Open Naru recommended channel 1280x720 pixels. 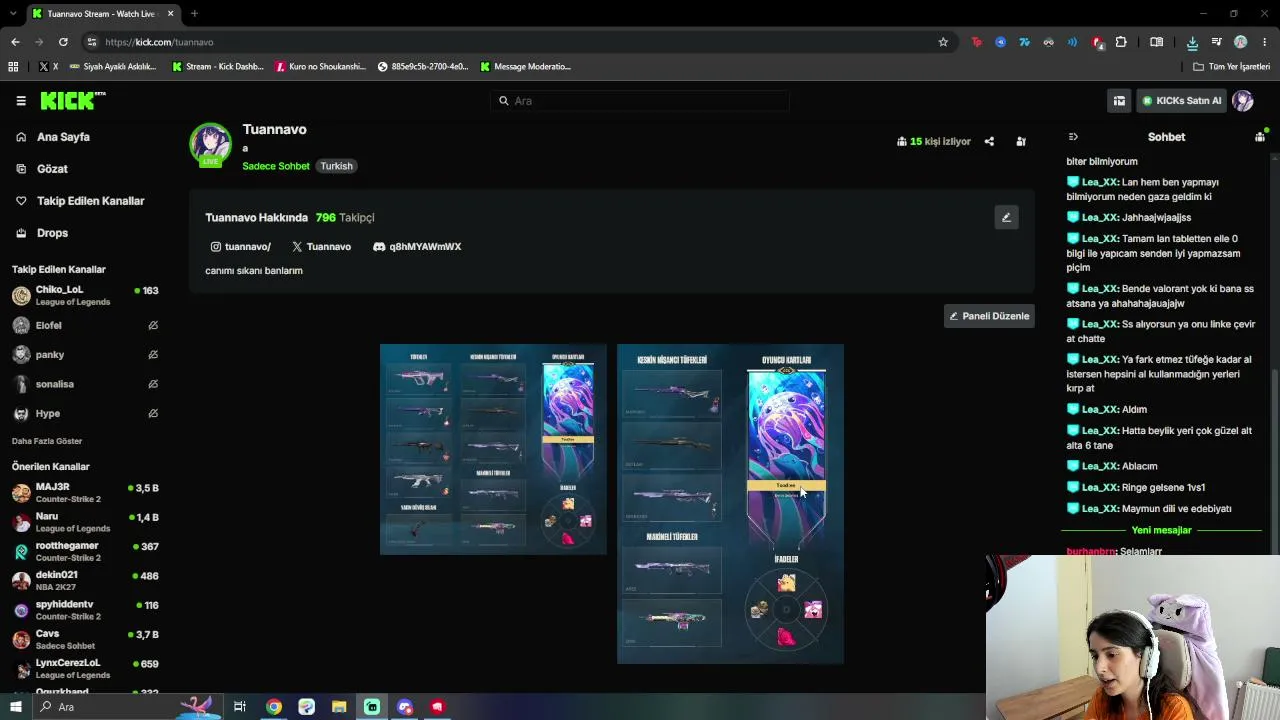click(85, 522)
